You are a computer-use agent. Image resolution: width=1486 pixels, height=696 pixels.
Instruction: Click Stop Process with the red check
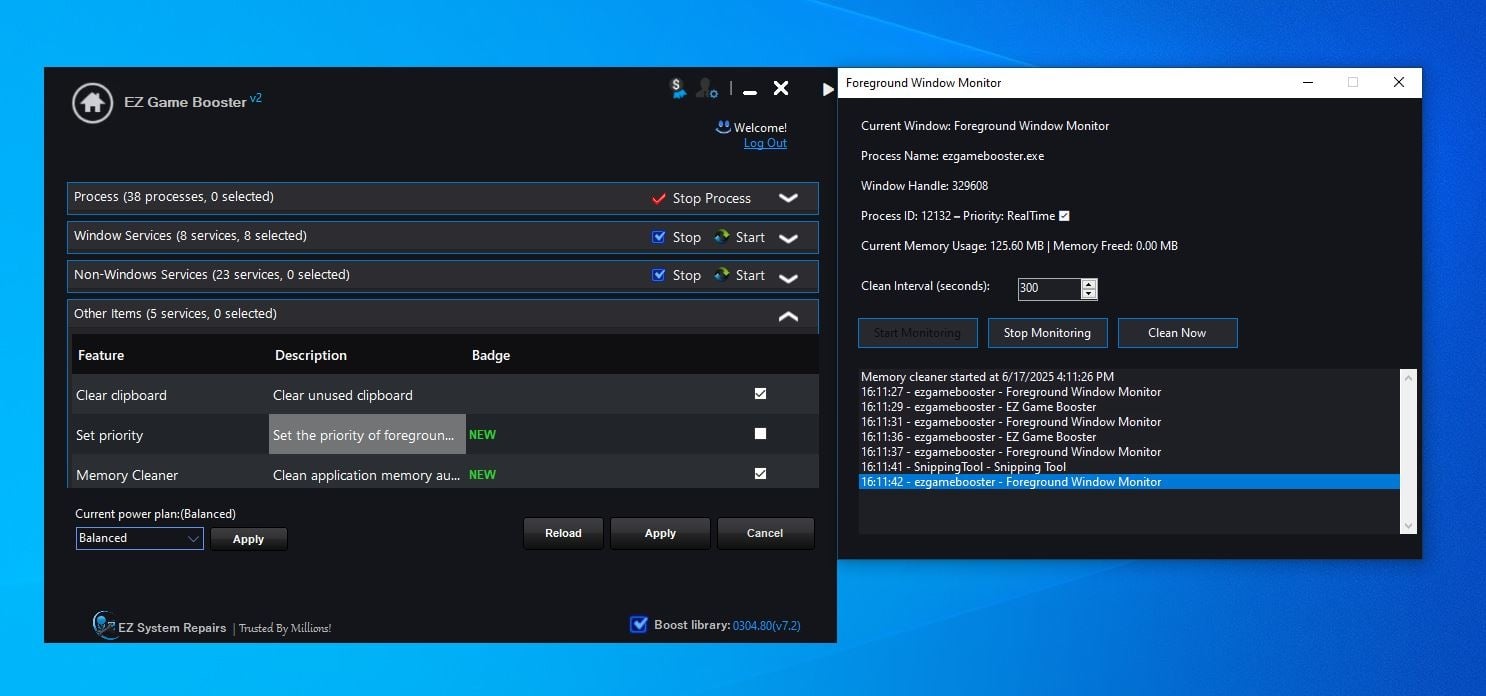point(701,198)
